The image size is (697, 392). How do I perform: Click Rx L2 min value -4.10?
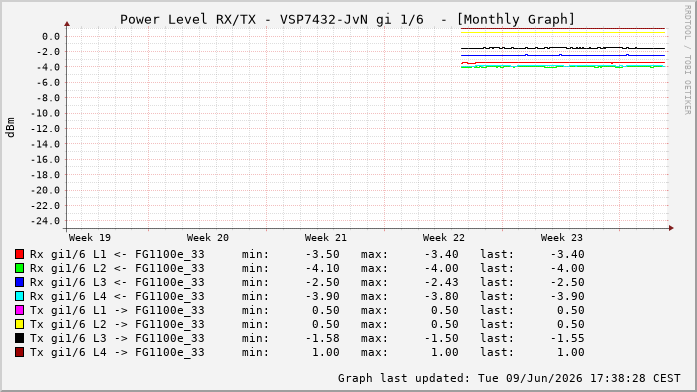(323, 268)
